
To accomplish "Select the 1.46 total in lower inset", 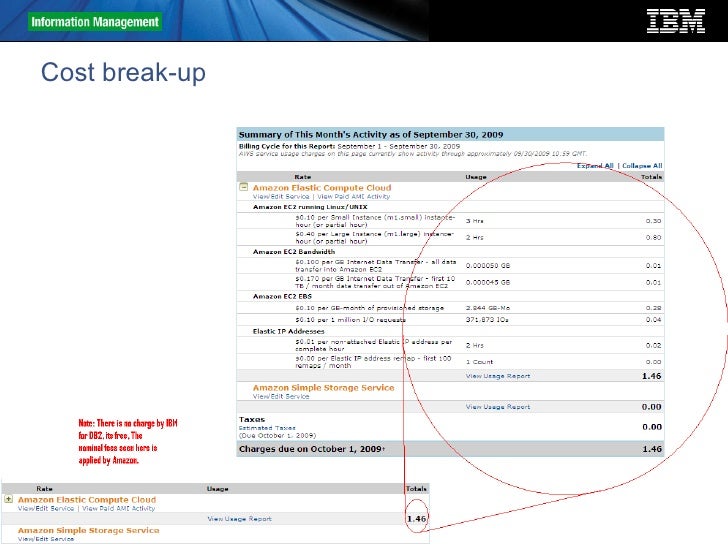I will pos(416,519).
